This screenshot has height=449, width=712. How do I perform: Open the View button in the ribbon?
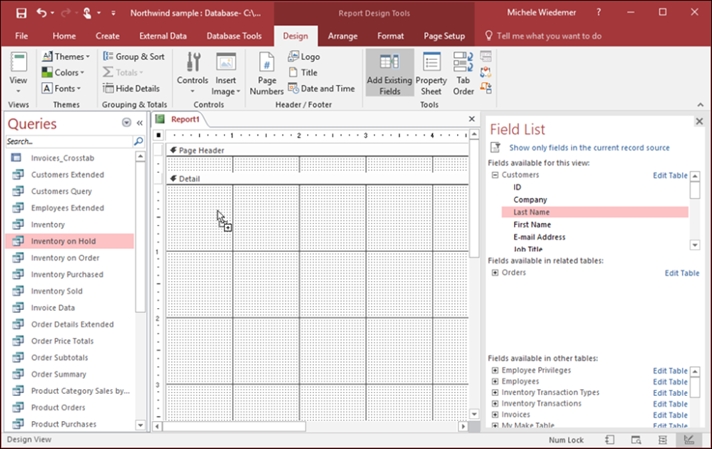(18, 73)
